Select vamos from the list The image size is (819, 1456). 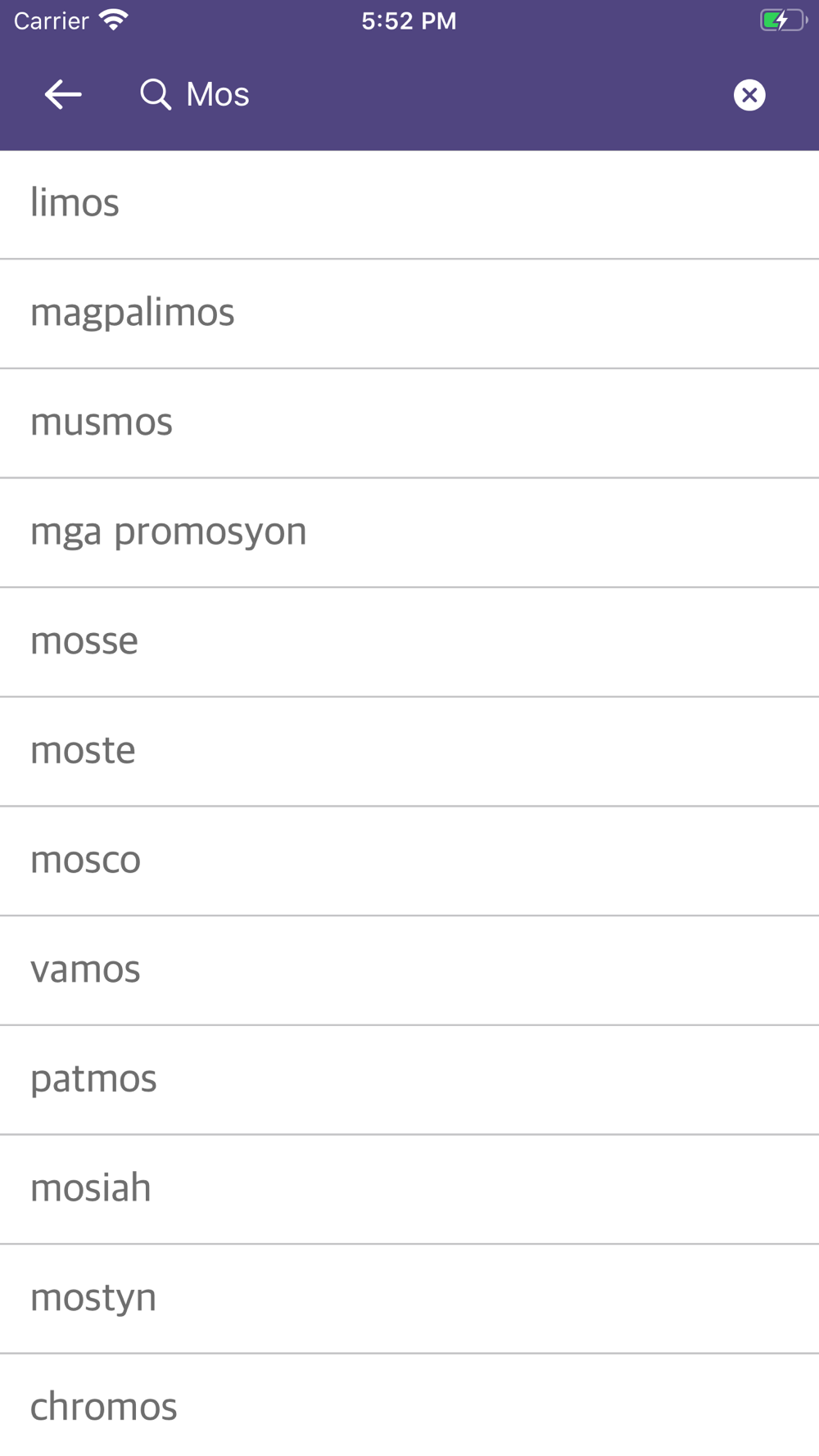[409, 970]
